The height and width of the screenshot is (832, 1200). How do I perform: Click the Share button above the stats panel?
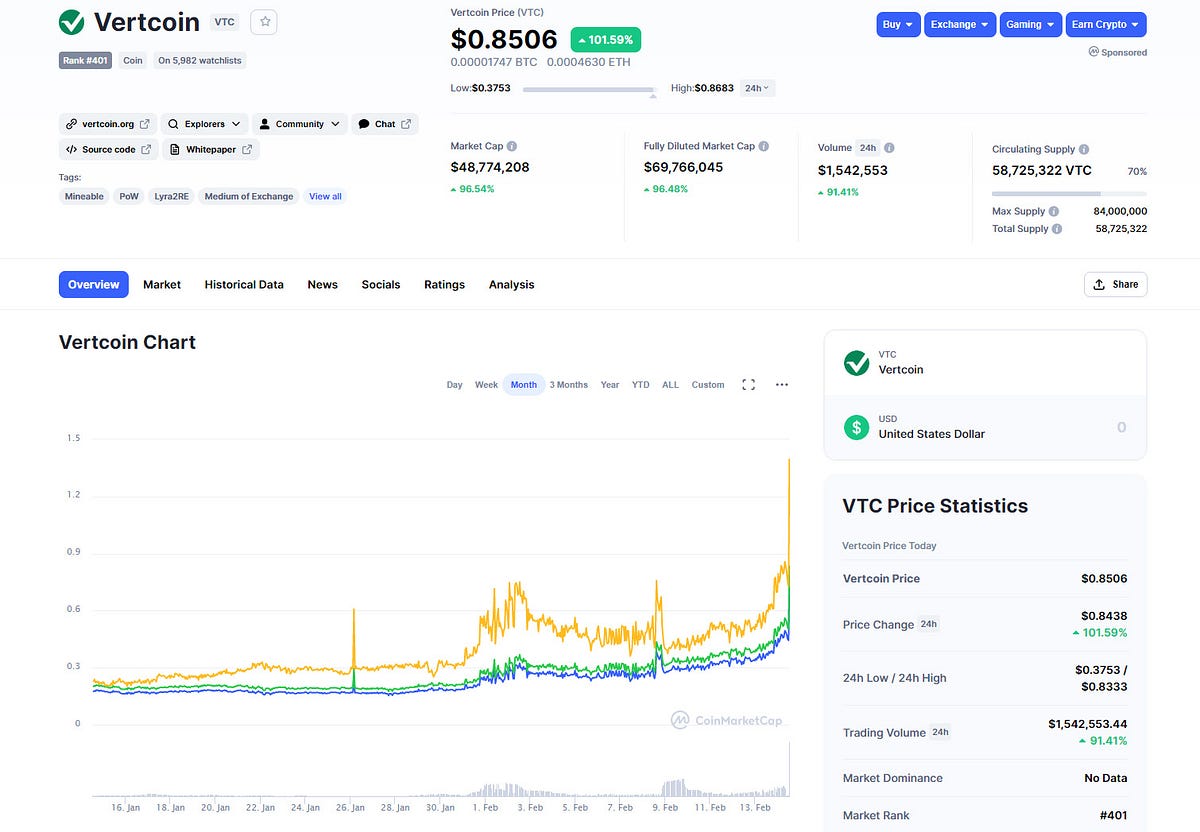pos(1115,284)
